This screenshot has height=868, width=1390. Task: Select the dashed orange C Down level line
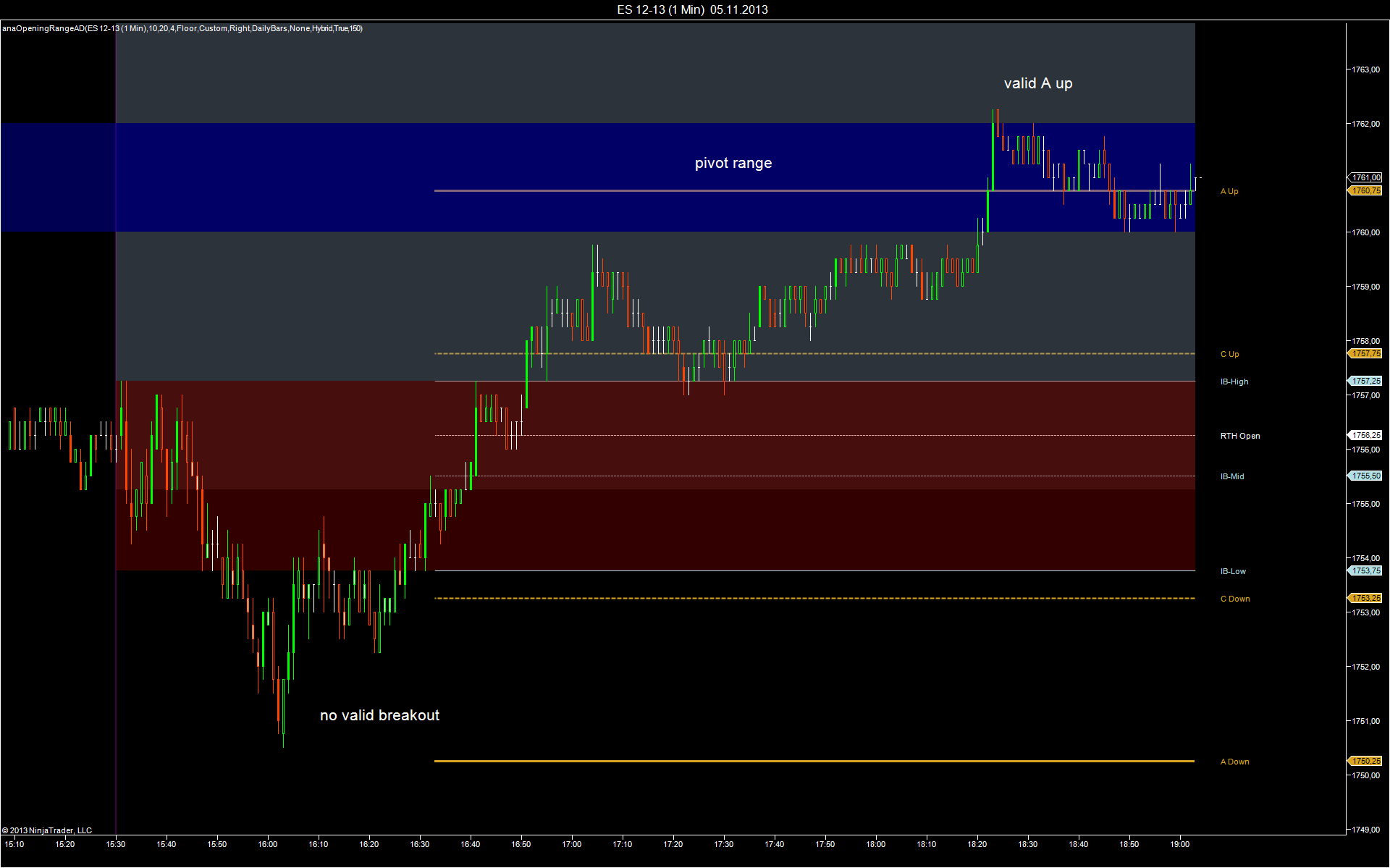coord(814,598)
